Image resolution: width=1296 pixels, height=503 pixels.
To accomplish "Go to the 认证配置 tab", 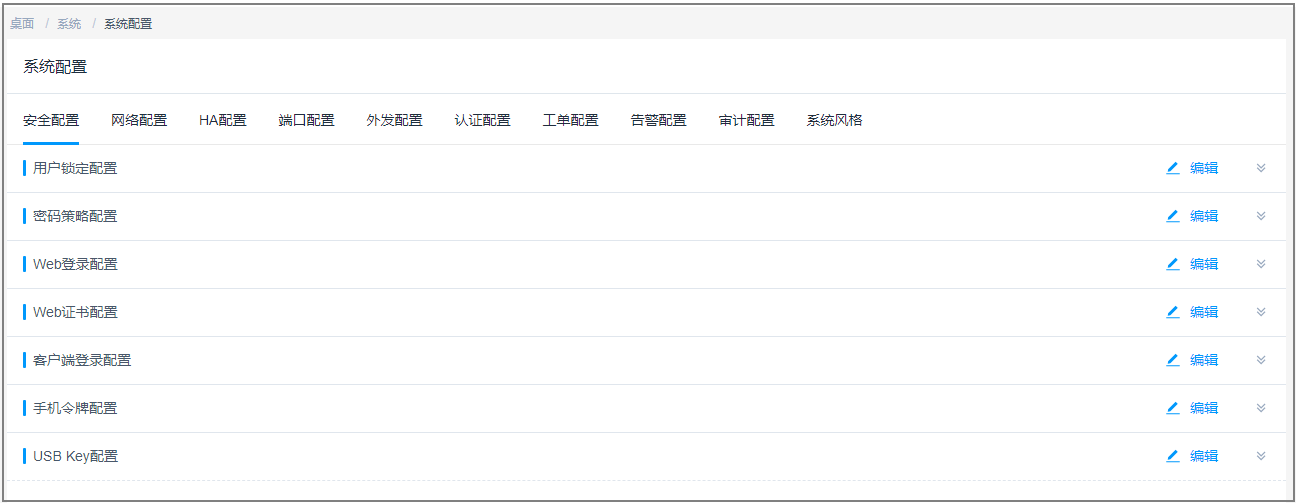I will [x=482, y=120].
